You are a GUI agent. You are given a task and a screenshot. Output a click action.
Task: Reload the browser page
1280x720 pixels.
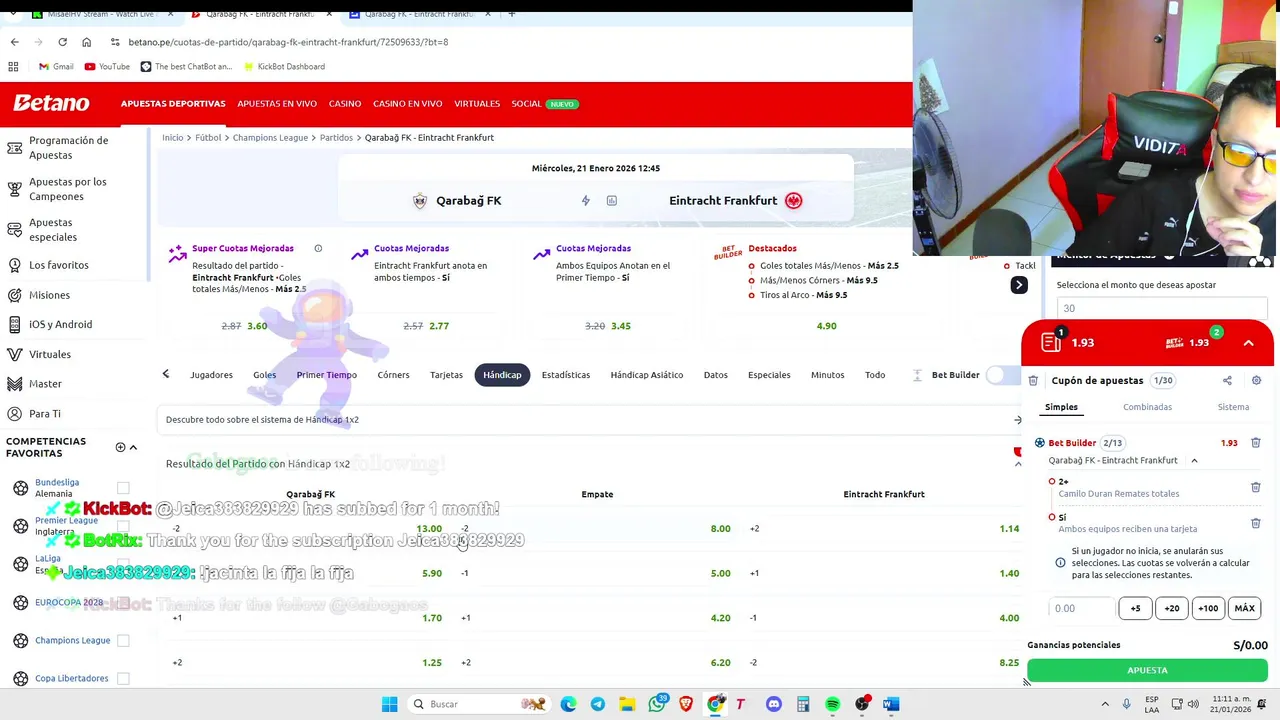tap(62, 42)
